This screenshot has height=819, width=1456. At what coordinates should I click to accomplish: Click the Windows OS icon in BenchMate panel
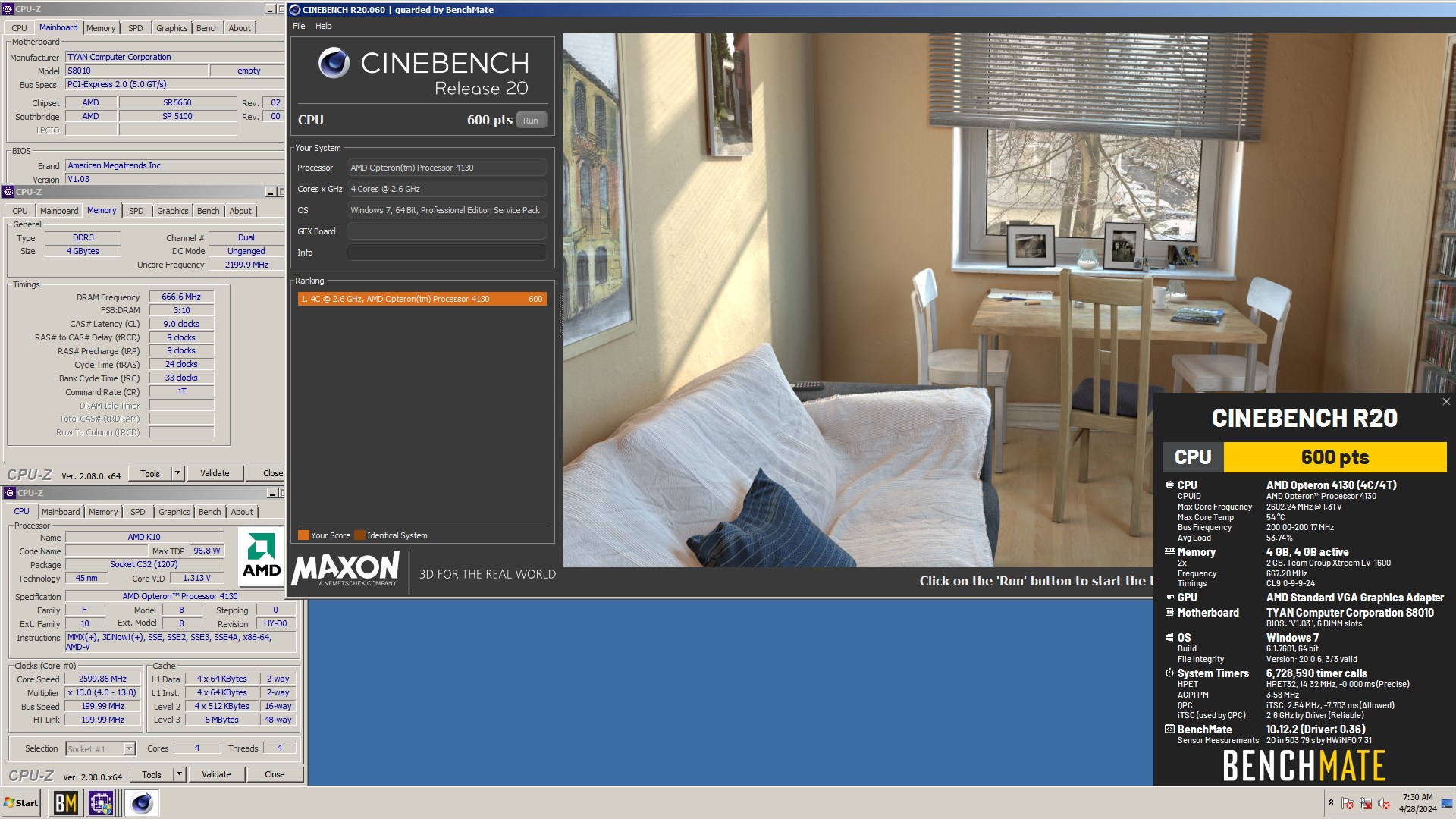coord(1169,637)
